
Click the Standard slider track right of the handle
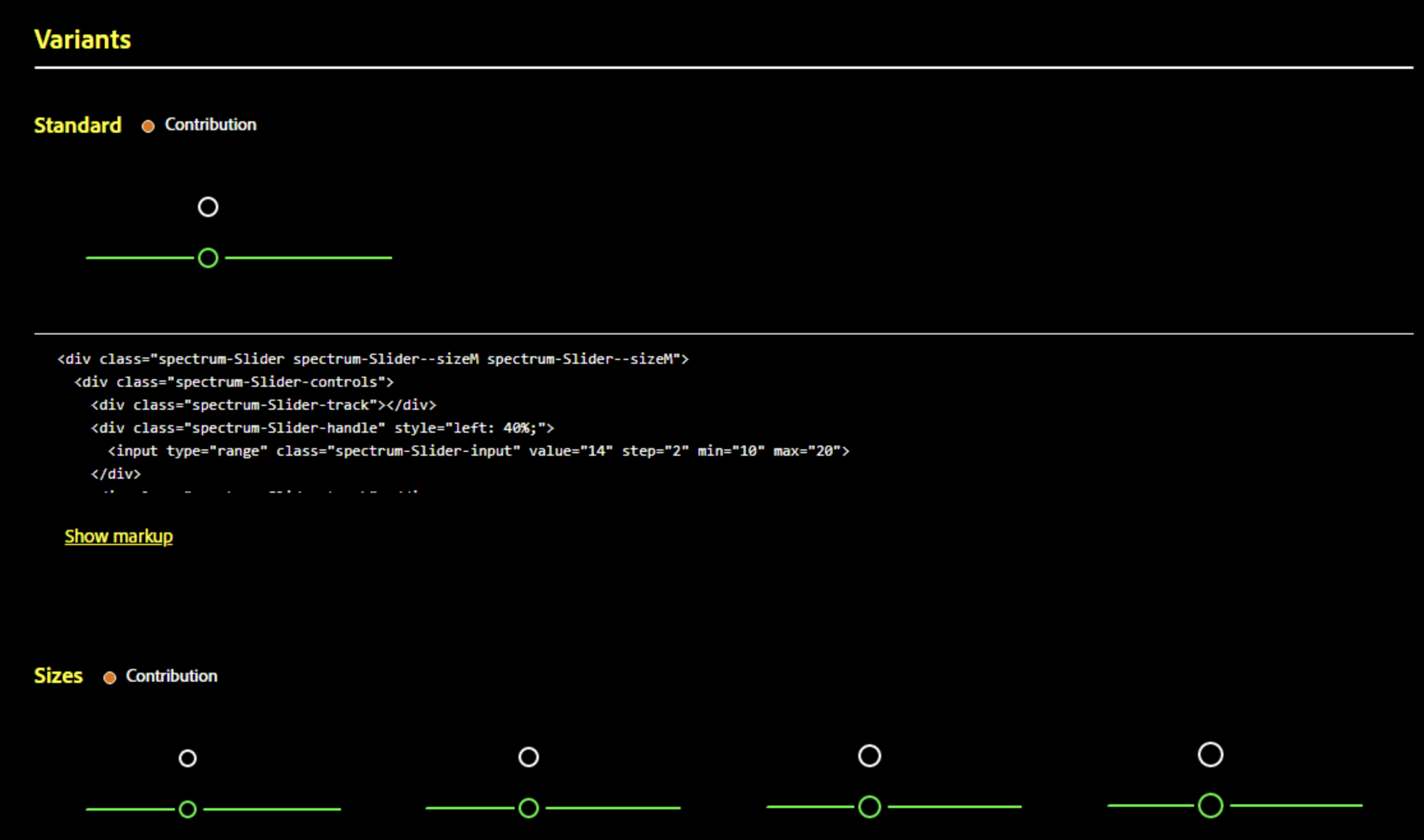pos(308,258)
